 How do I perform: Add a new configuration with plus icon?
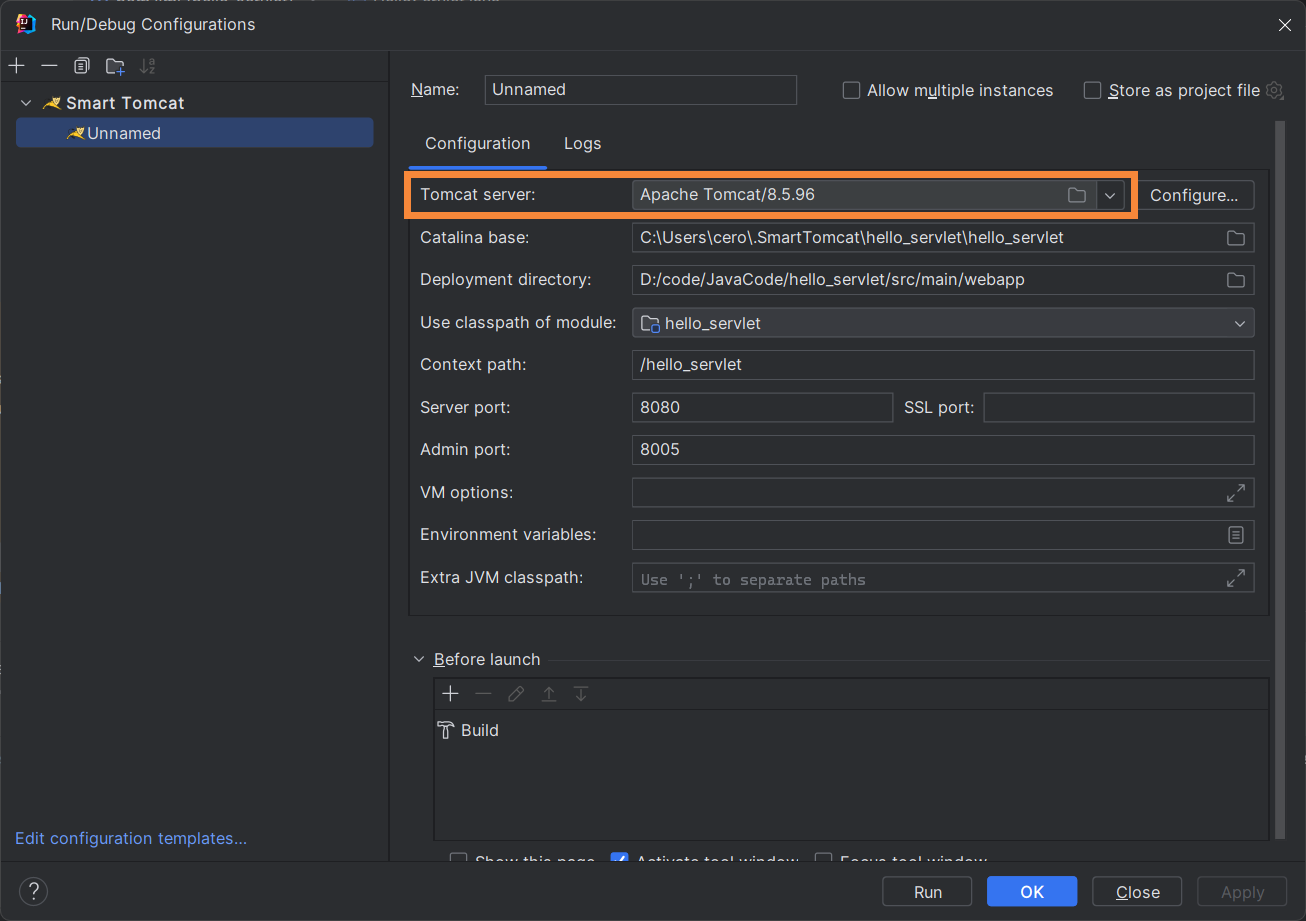[x=16, y=66]
